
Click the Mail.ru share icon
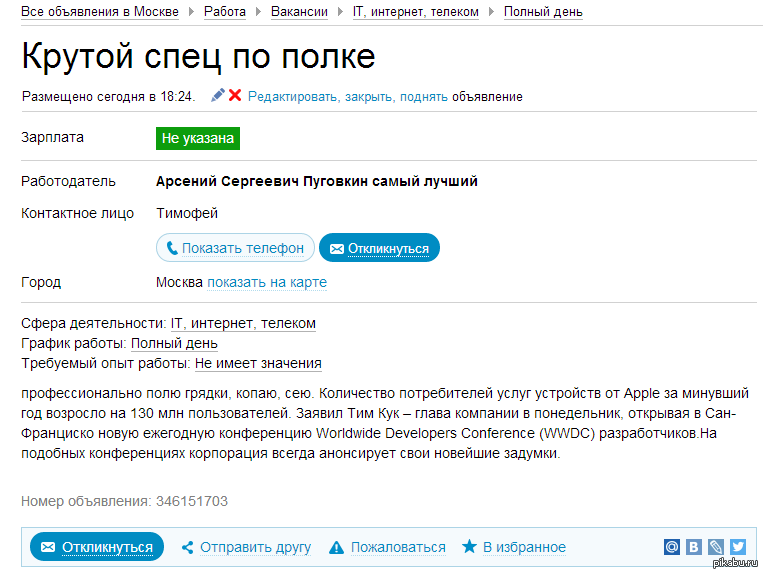(x=672, y=547)
